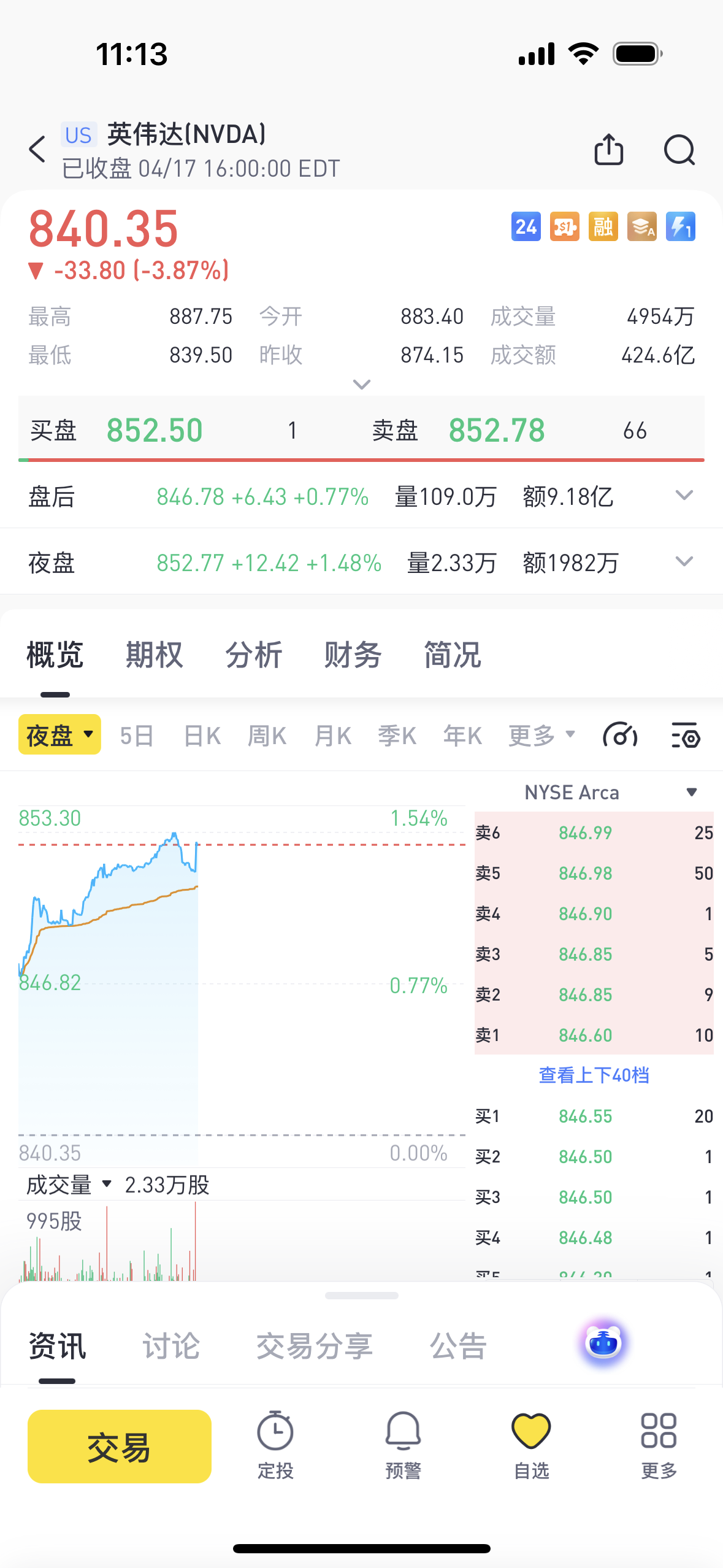723x1568 pixels.
Task: Tap 卖2 order book row
Action: pyautogui.click(x=594, y=994)
